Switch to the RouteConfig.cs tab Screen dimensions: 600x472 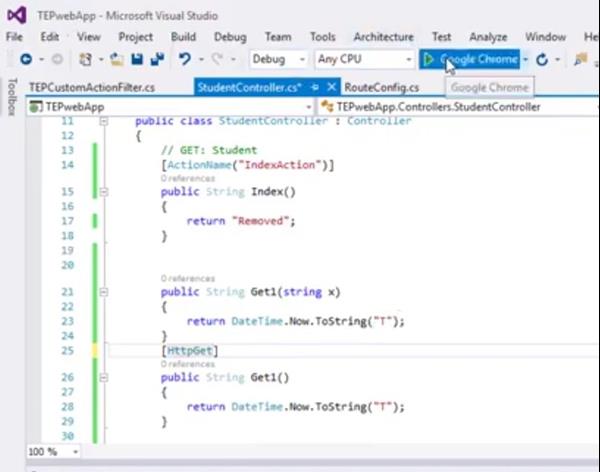[x=381, y=88]
